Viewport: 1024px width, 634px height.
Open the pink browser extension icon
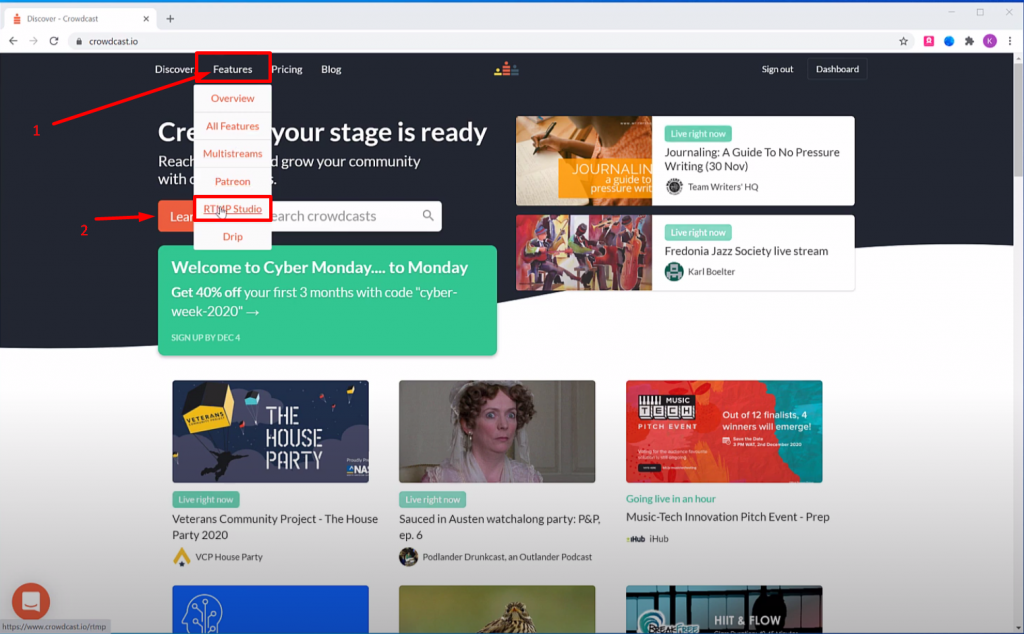coord(929,41)
